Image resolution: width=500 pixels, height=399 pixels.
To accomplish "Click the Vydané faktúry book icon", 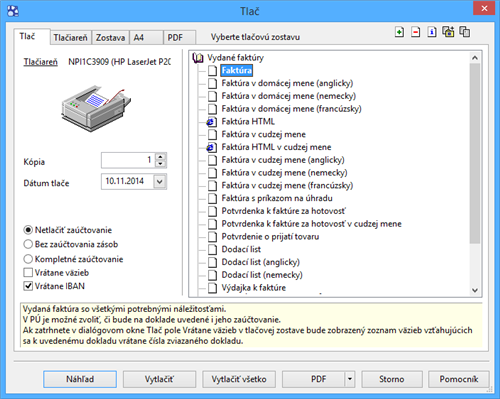I will 198,58.
